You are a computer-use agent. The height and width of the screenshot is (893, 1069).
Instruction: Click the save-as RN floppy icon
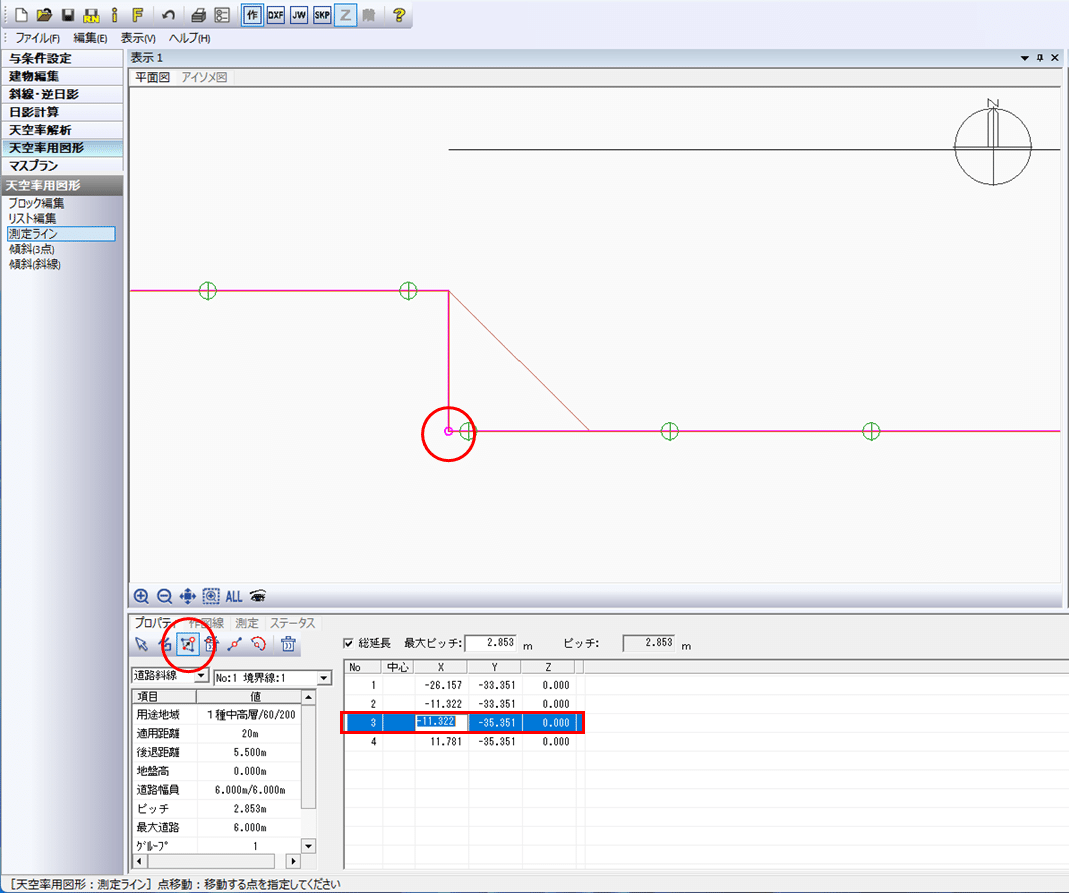click(x=91, y=14)
